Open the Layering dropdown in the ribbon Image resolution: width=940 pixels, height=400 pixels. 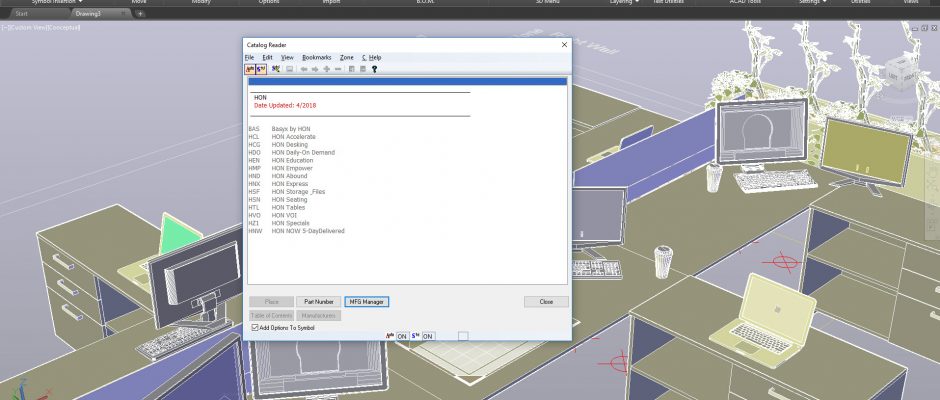point(623,2)
